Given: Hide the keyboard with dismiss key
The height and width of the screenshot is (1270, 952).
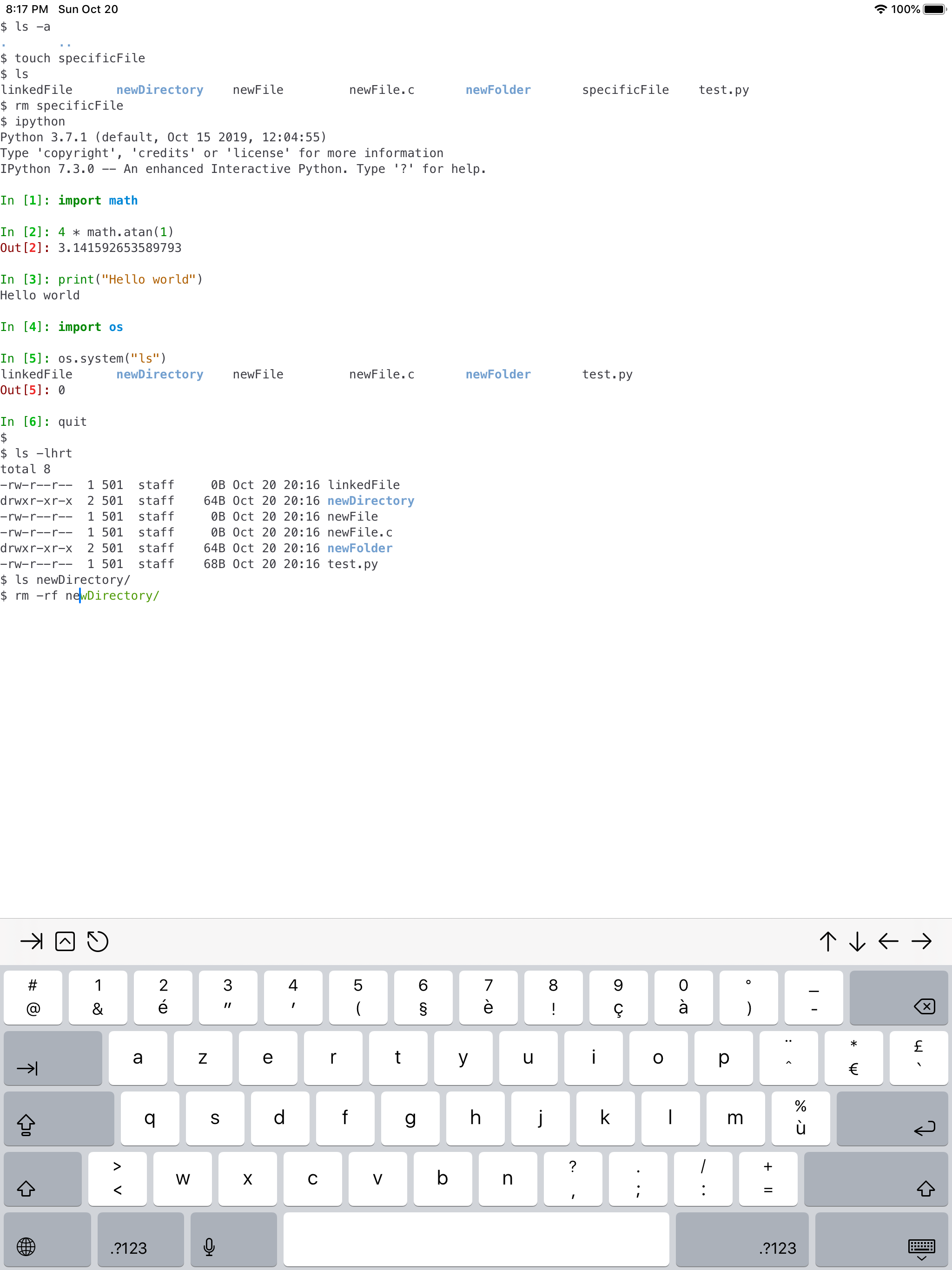Looking at the screenshot, I should pyautogui.click(x=883, y=1239).
